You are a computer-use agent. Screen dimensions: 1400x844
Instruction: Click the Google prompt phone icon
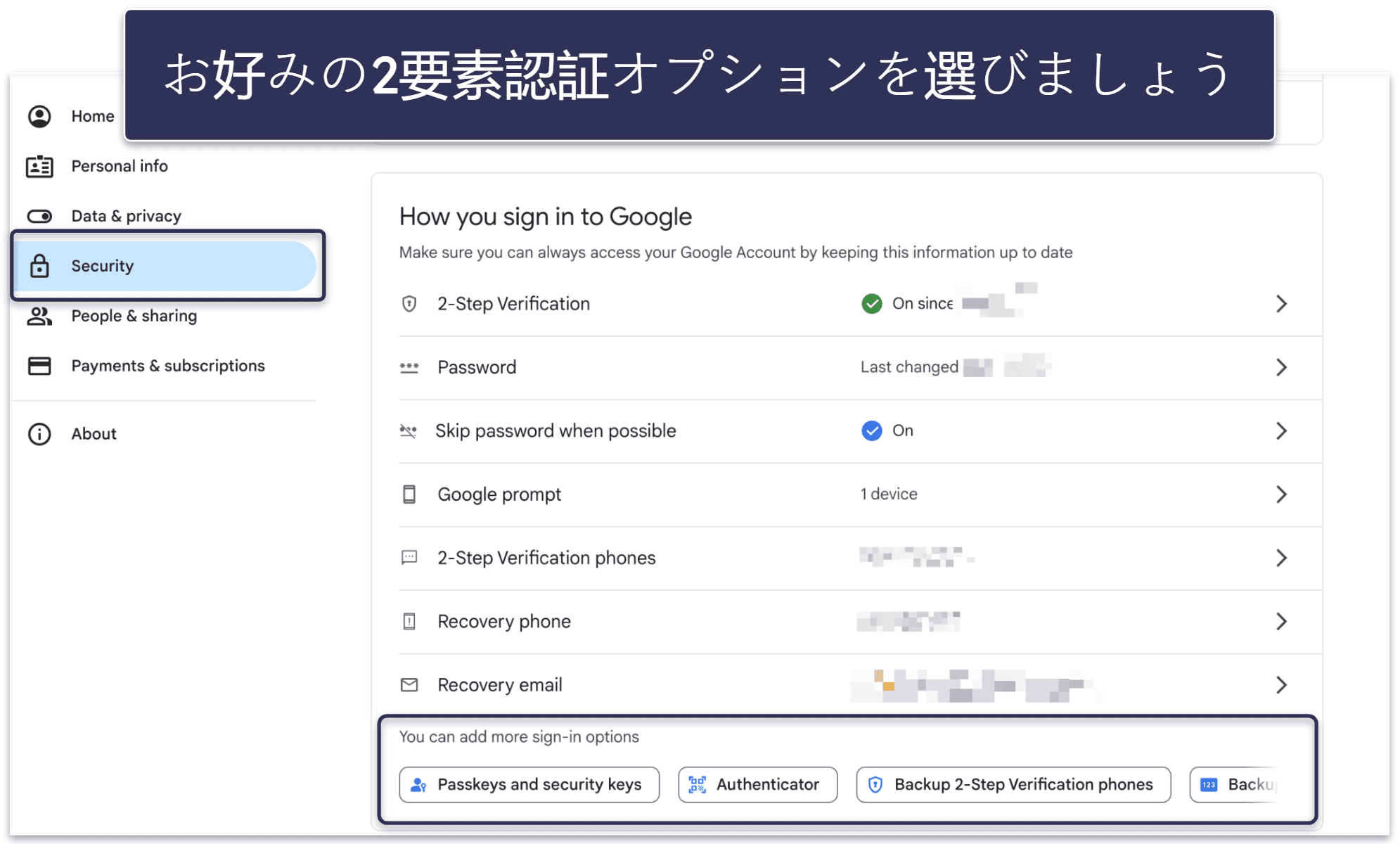click(409, 494)
